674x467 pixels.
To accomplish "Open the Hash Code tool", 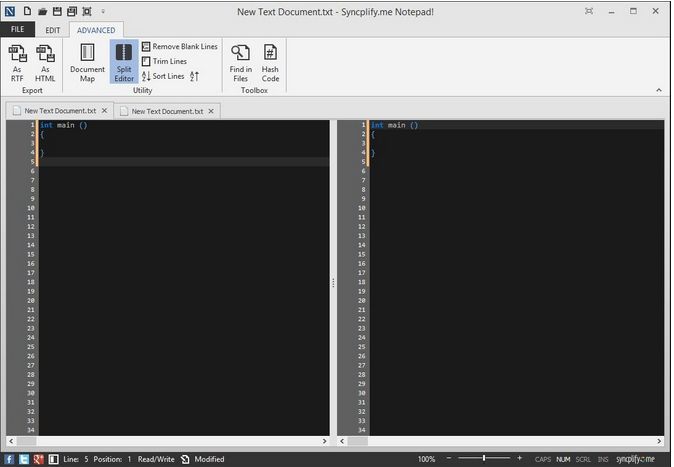I will coord(270,63).
